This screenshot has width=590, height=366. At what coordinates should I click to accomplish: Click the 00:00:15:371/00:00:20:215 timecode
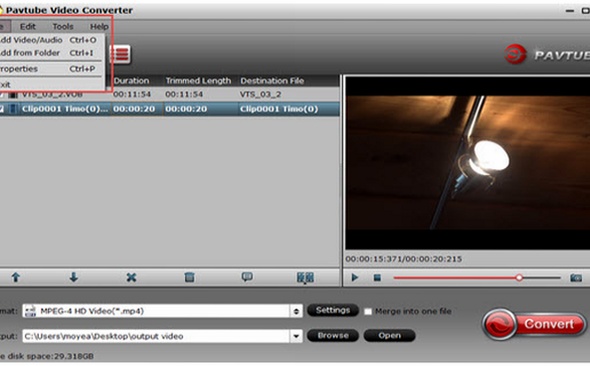[404, 259]
